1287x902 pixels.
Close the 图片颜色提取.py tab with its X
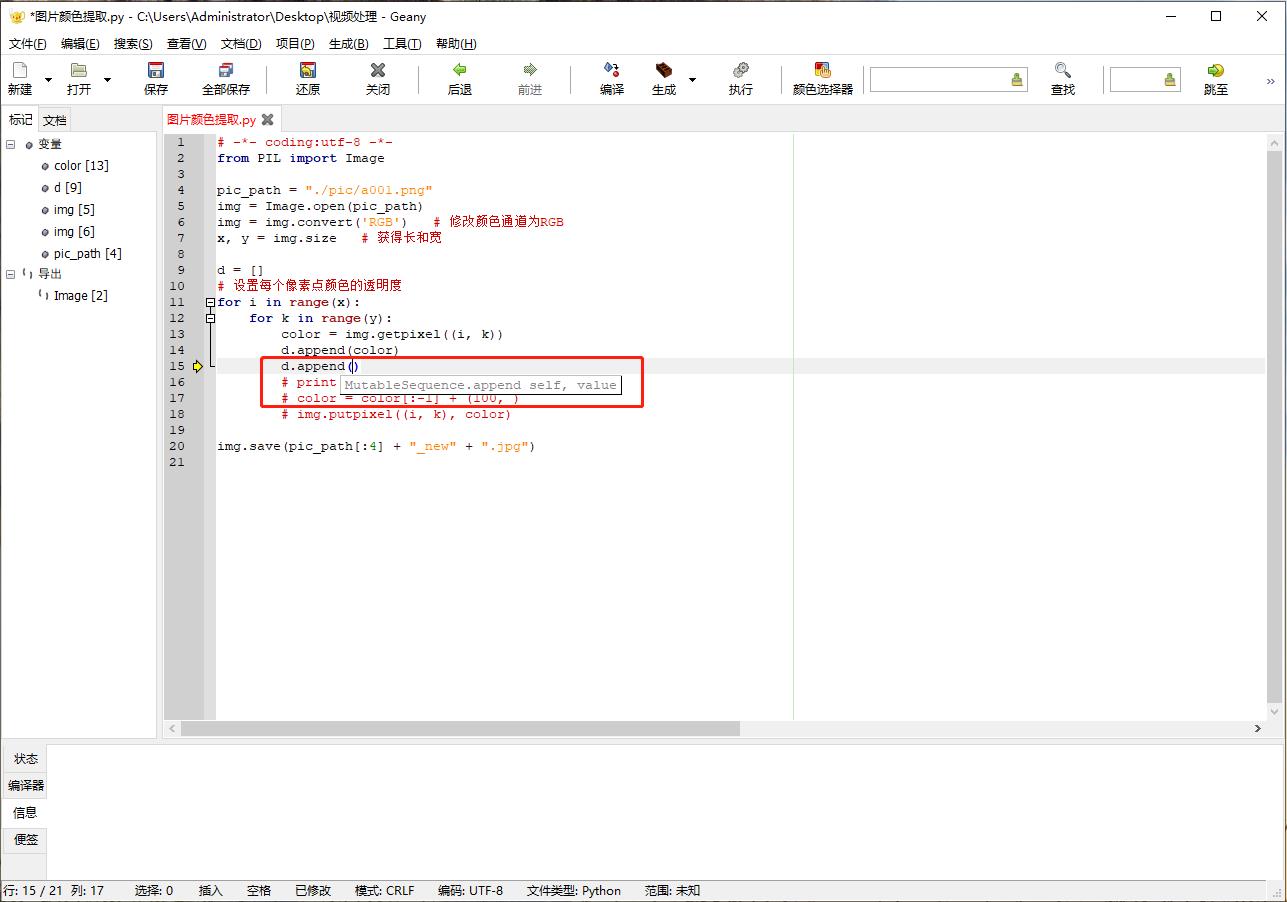click(x=267, y=120)
